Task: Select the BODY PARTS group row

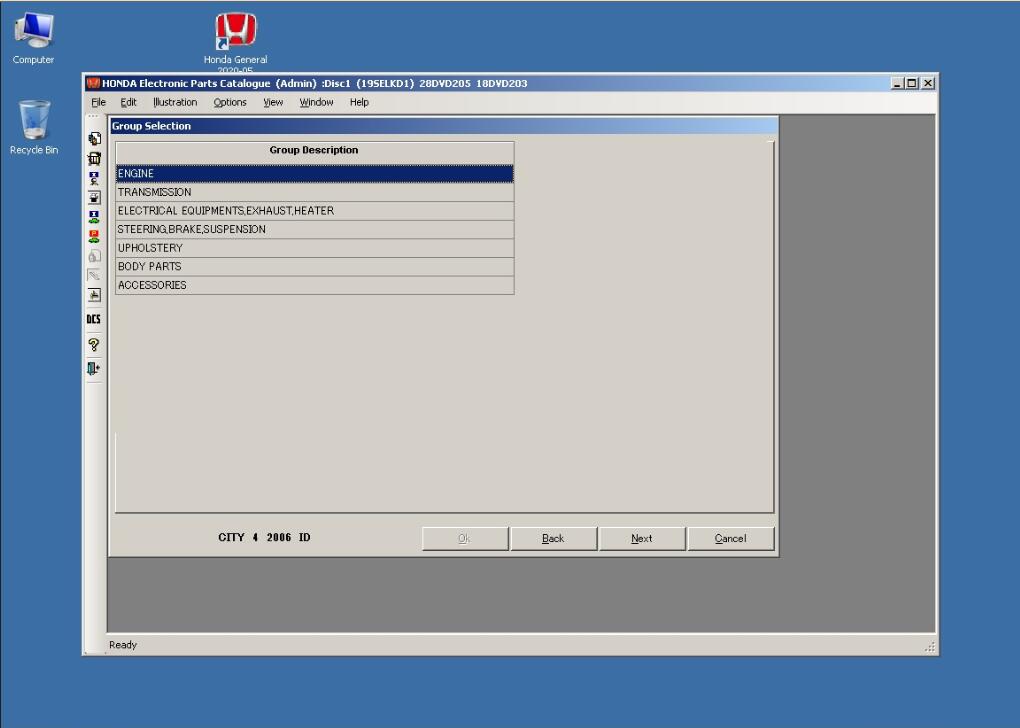Action: point(315,266)
